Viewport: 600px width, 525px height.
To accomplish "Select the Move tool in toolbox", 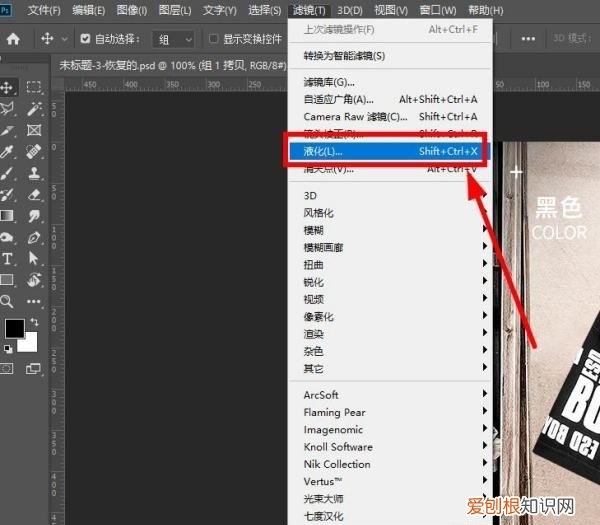I will click(x=7, y=88).
